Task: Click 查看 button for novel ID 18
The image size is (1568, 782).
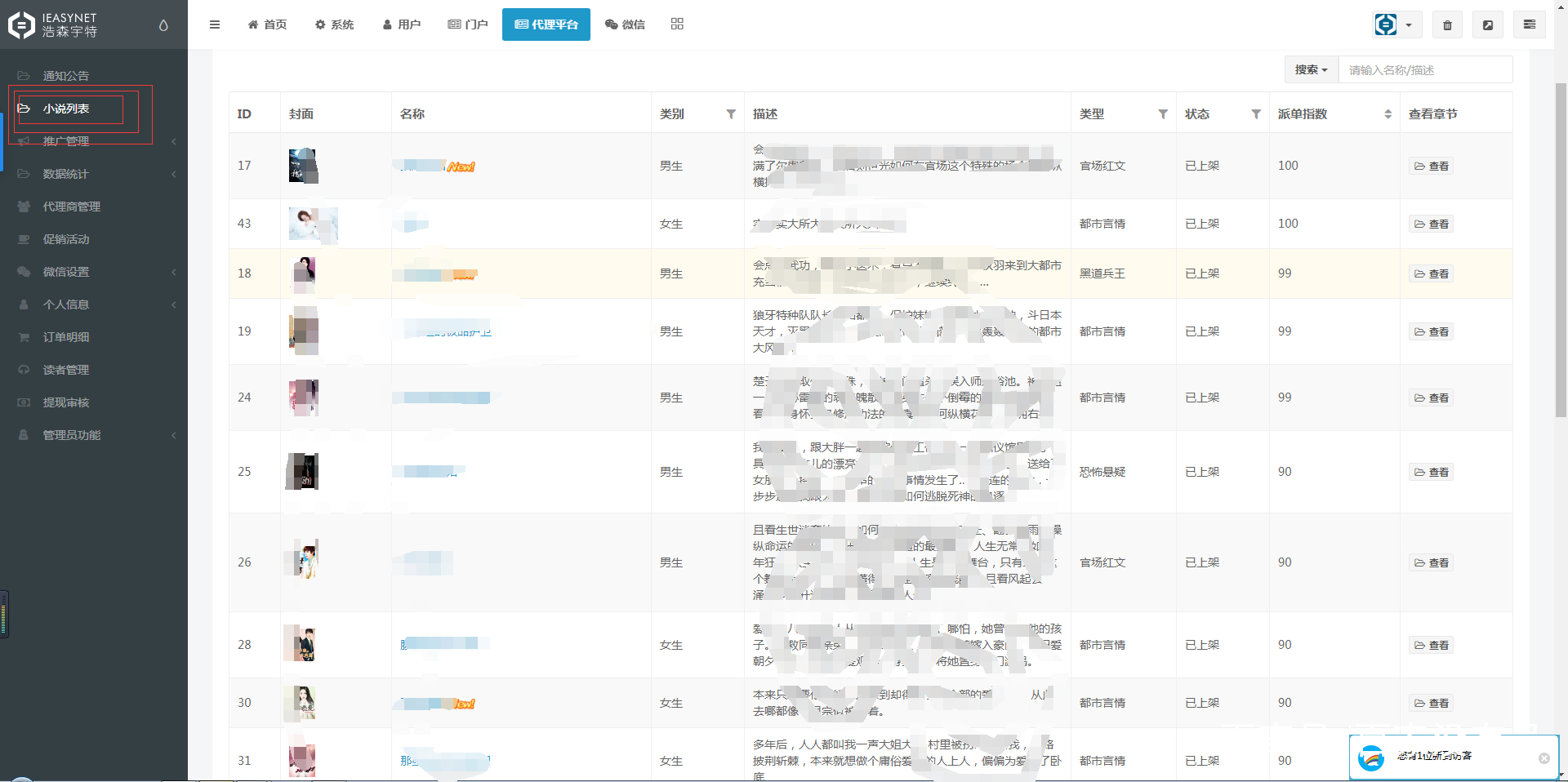Action: 1431,273
